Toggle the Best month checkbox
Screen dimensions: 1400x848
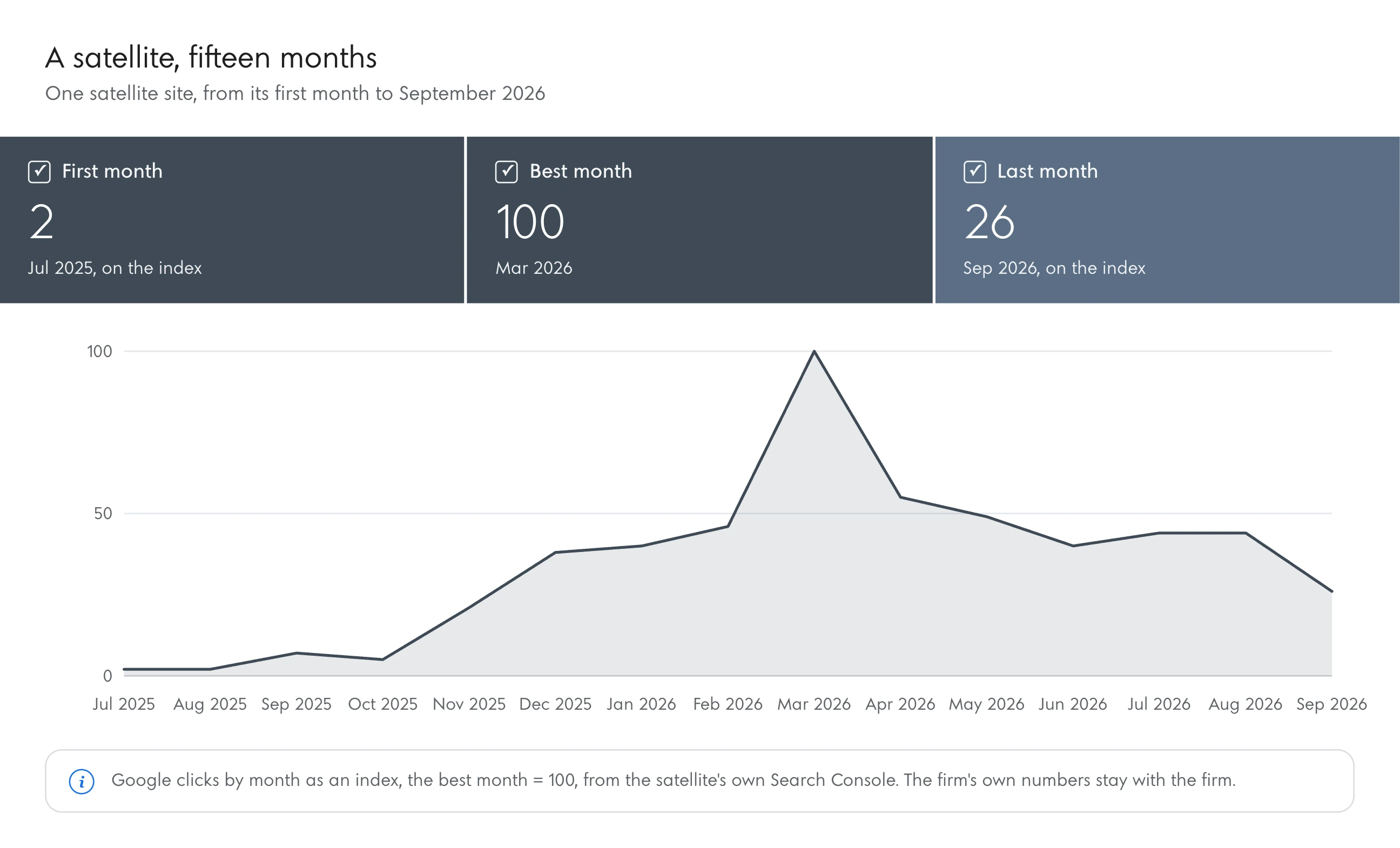[506, 172]
